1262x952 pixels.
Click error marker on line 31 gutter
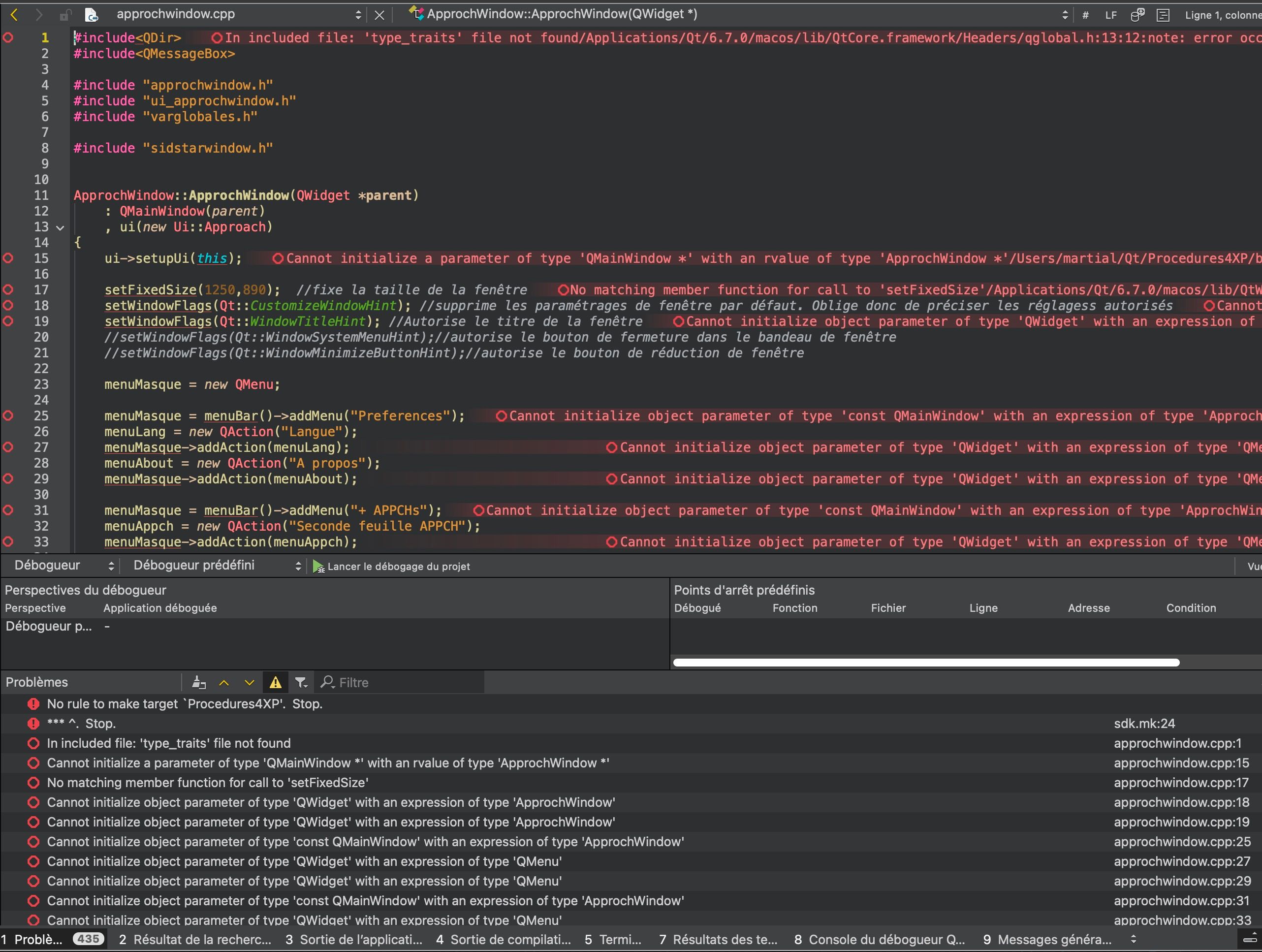coord(8,509)
